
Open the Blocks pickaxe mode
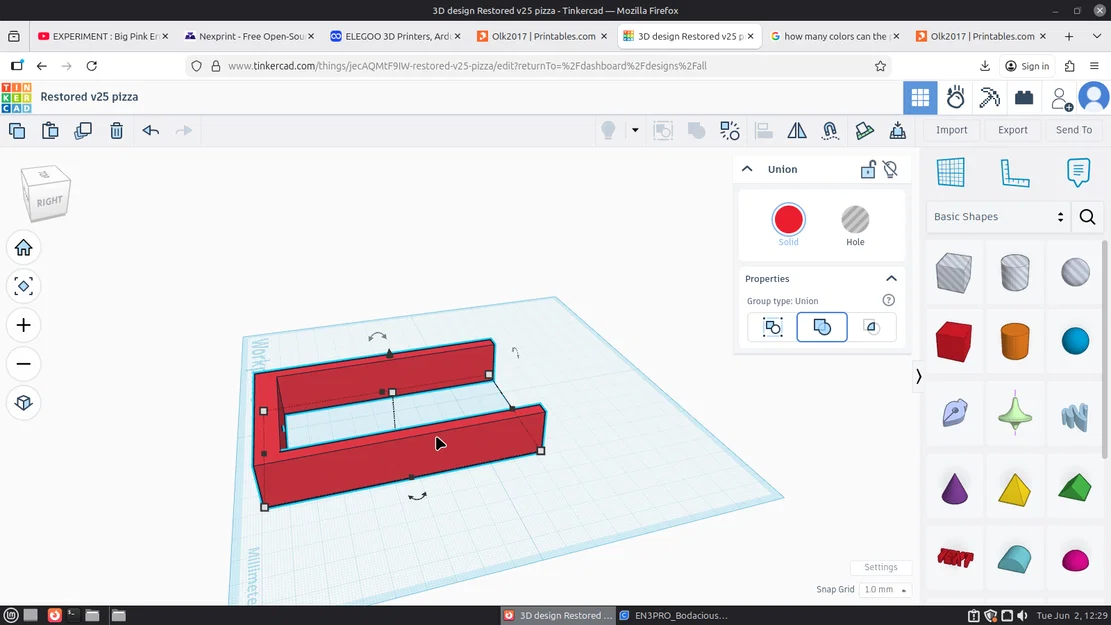coord(989,98)
